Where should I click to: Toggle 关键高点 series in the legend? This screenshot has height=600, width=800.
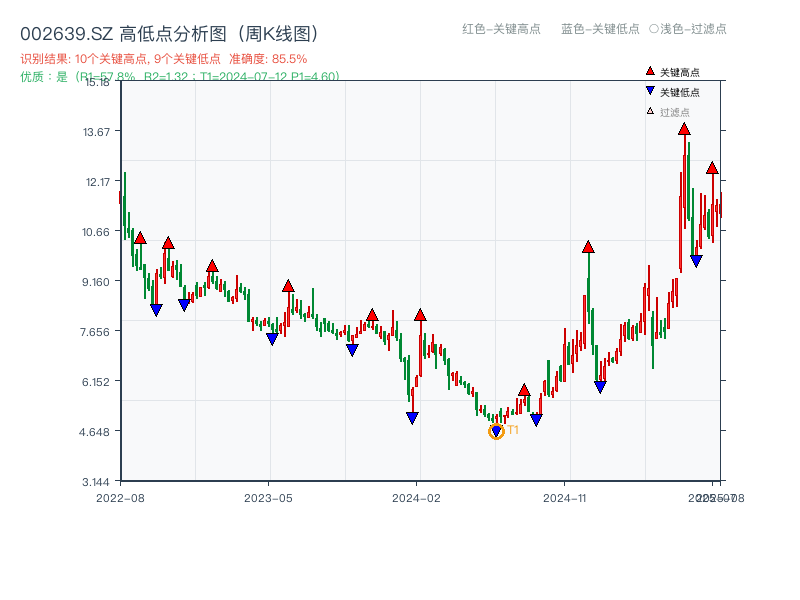[678, 71]
